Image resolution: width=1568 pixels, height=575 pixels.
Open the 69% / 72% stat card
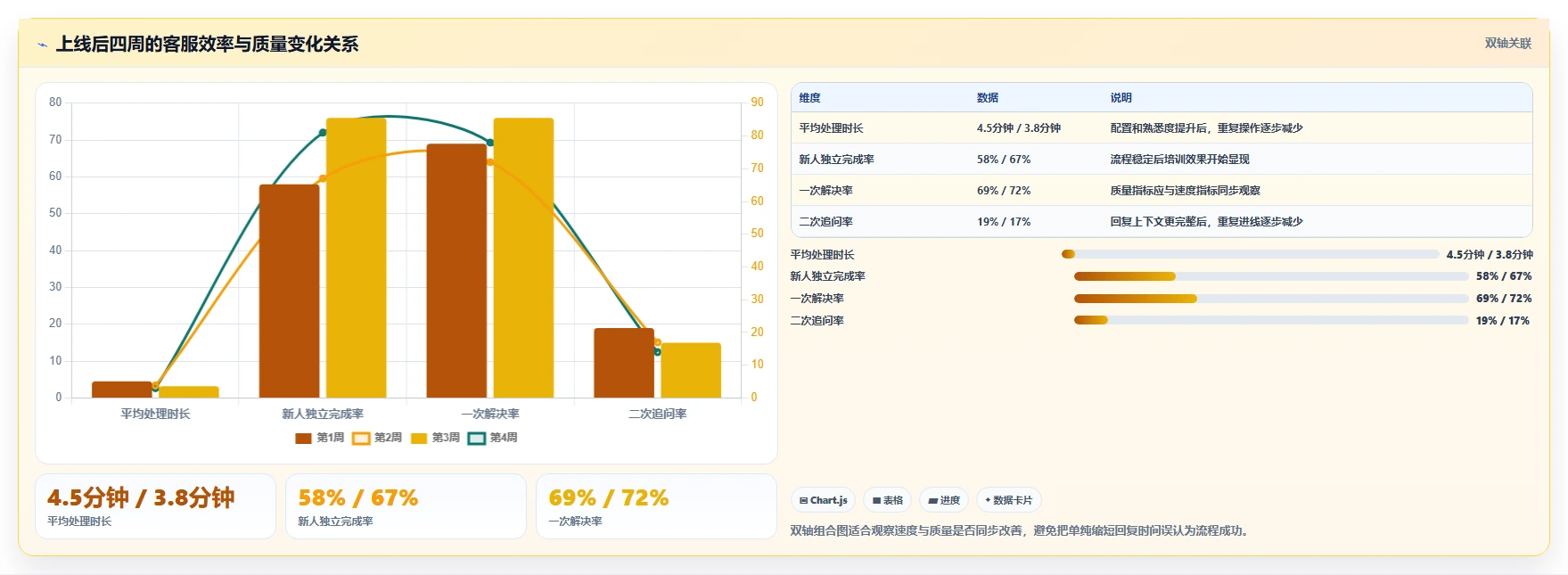(x=656, y=506)
